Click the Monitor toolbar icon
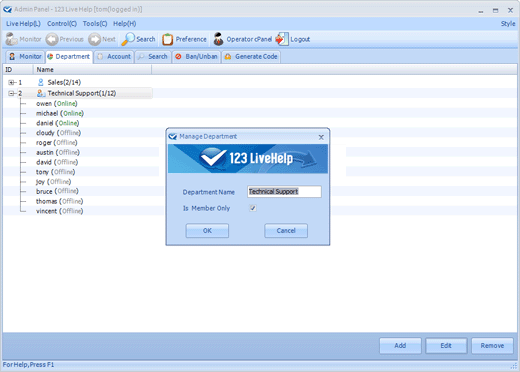Screen dimensions: 520x372 [12, 39]
